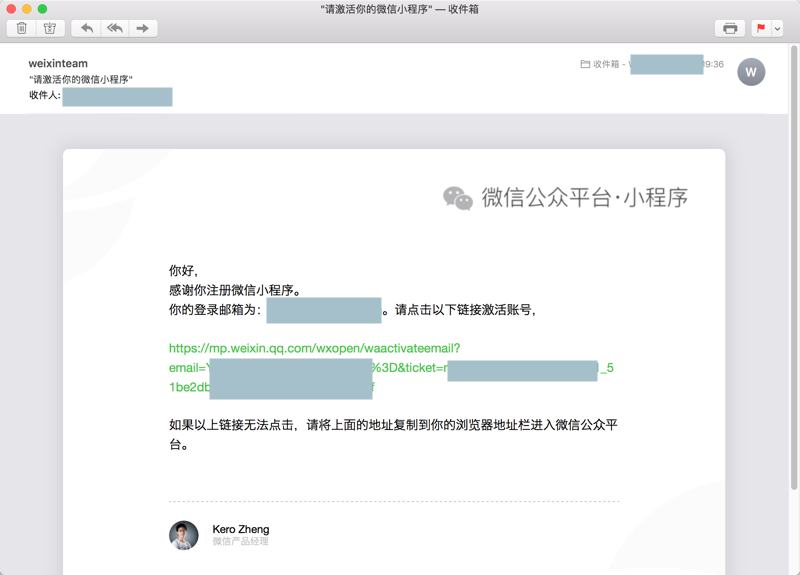Open the flag color dropdown arrow
800x575 pixels.
click(x=777, y=29)
